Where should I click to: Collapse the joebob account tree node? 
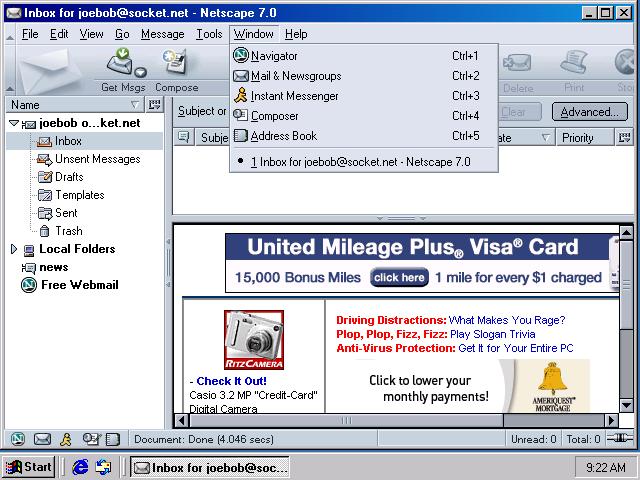[14, 123]
